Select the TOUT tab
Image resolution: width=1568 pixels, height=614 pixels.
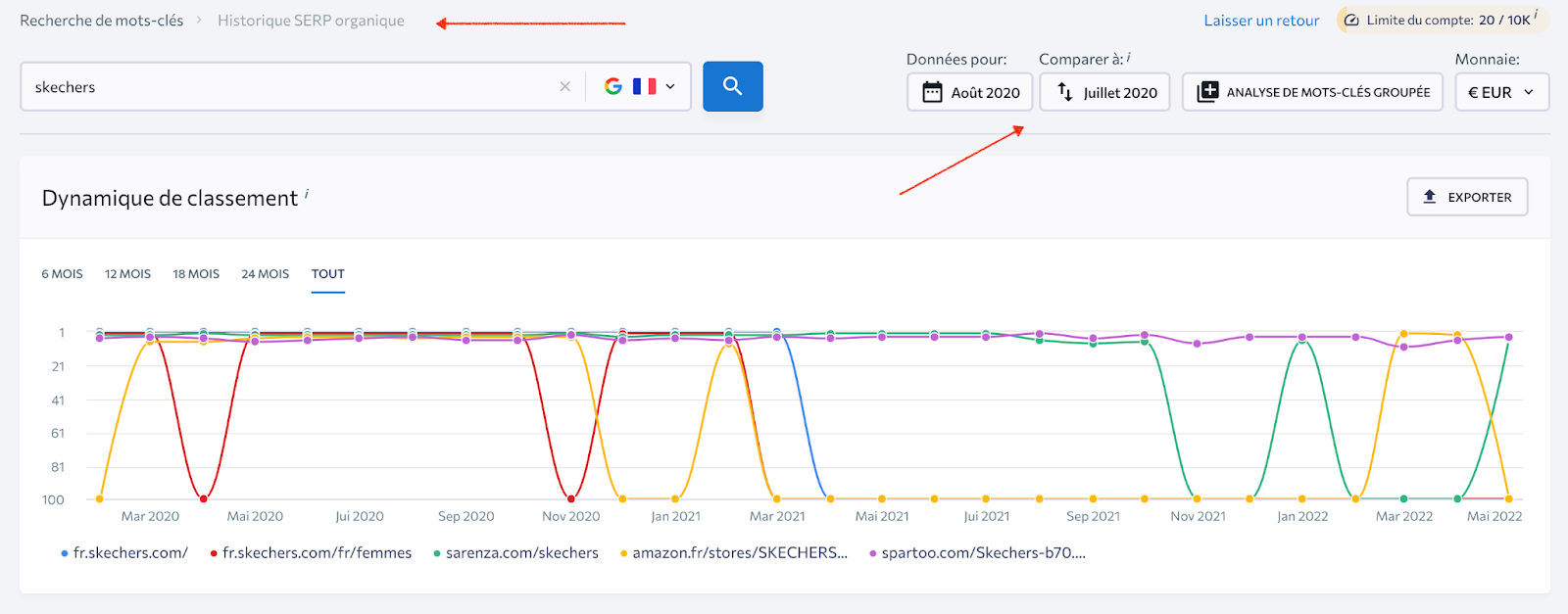pos(328,274)
